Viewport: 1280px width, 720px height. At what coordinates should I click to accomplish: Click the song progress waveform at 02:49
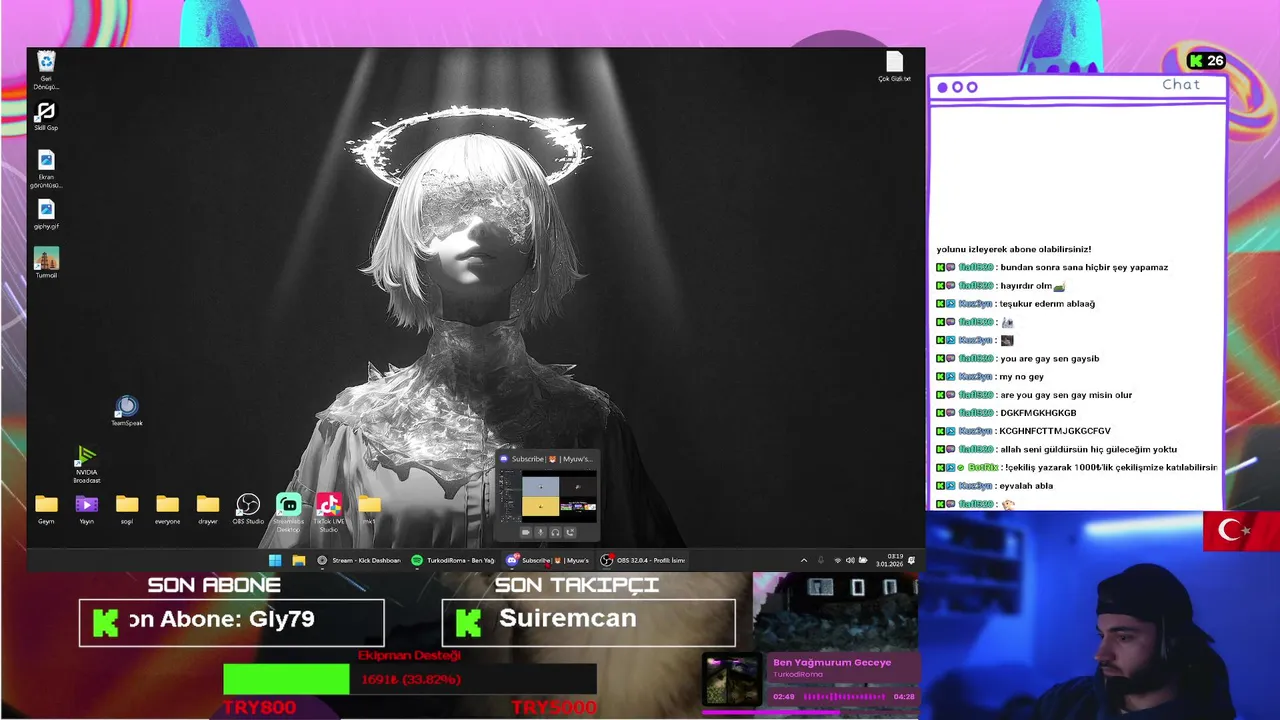(844, 696)
